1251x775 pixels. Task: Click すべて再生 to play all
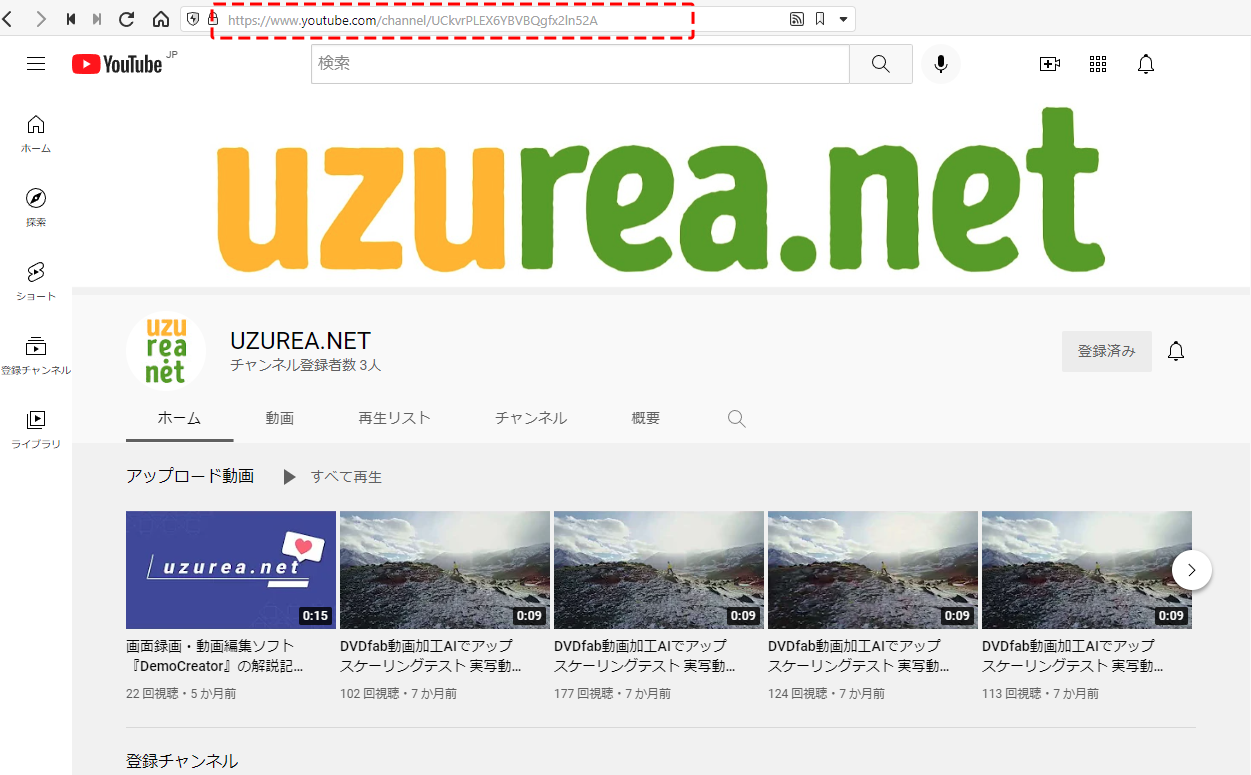(x=332, y=477)
